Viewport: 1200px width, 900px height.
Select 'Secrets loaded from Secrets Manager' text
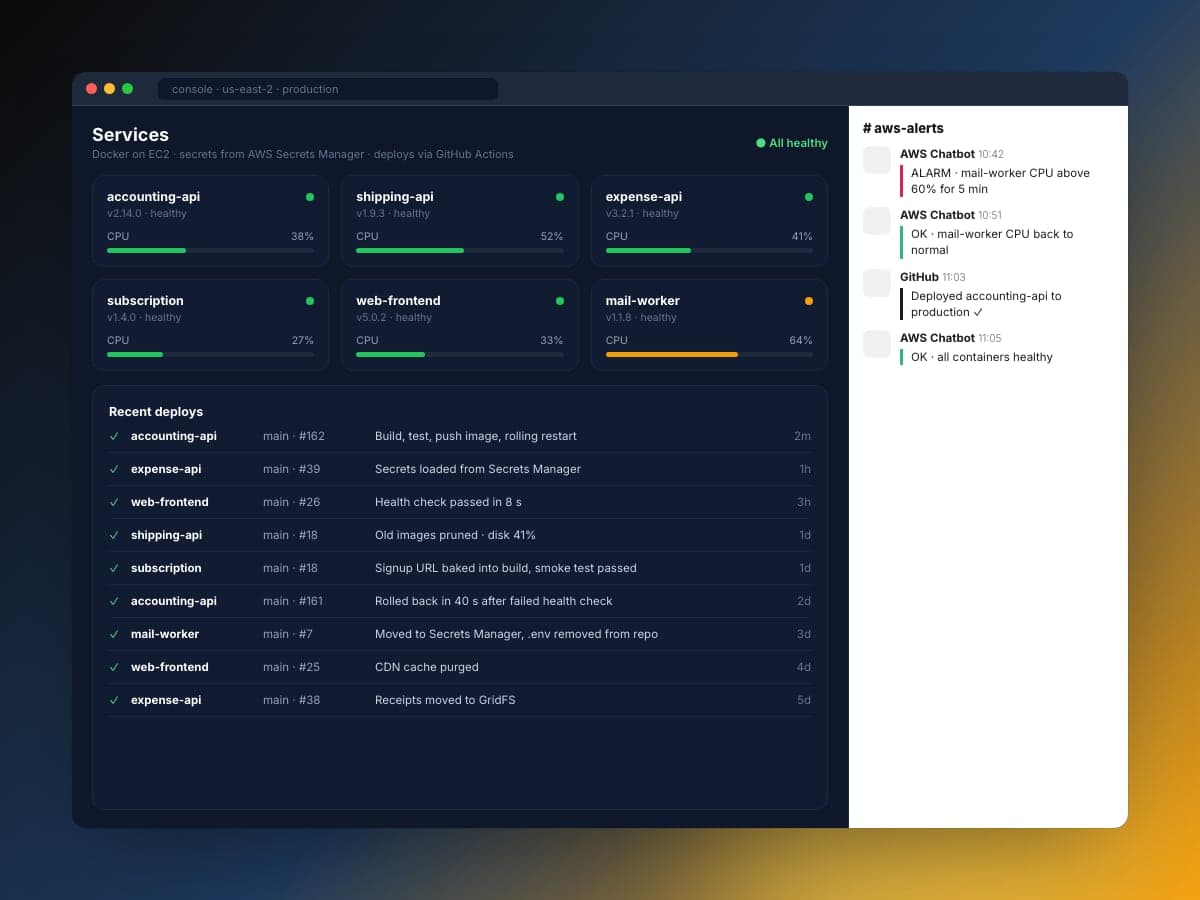[x=478, y=469]
